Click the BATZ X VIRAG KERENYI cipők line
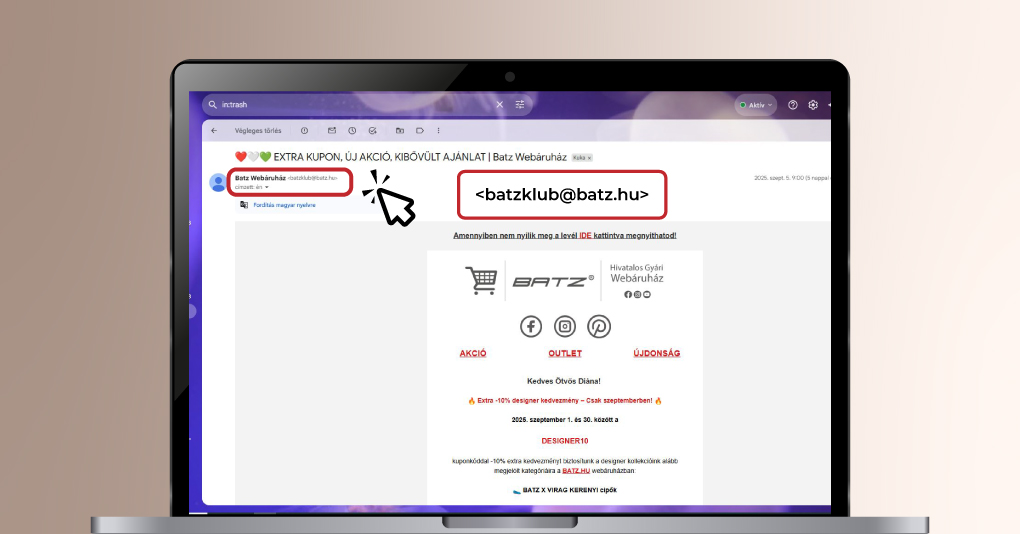Viewport: 1020px width, 534px height. tap(565, 490)
